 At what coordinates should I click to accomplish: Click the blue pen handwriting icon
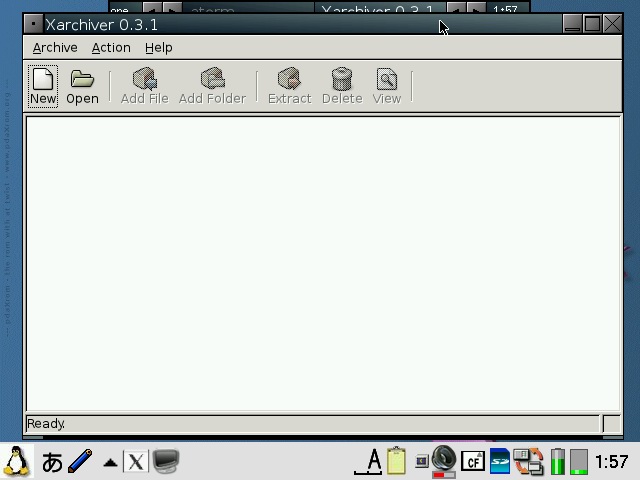point(80,461)
